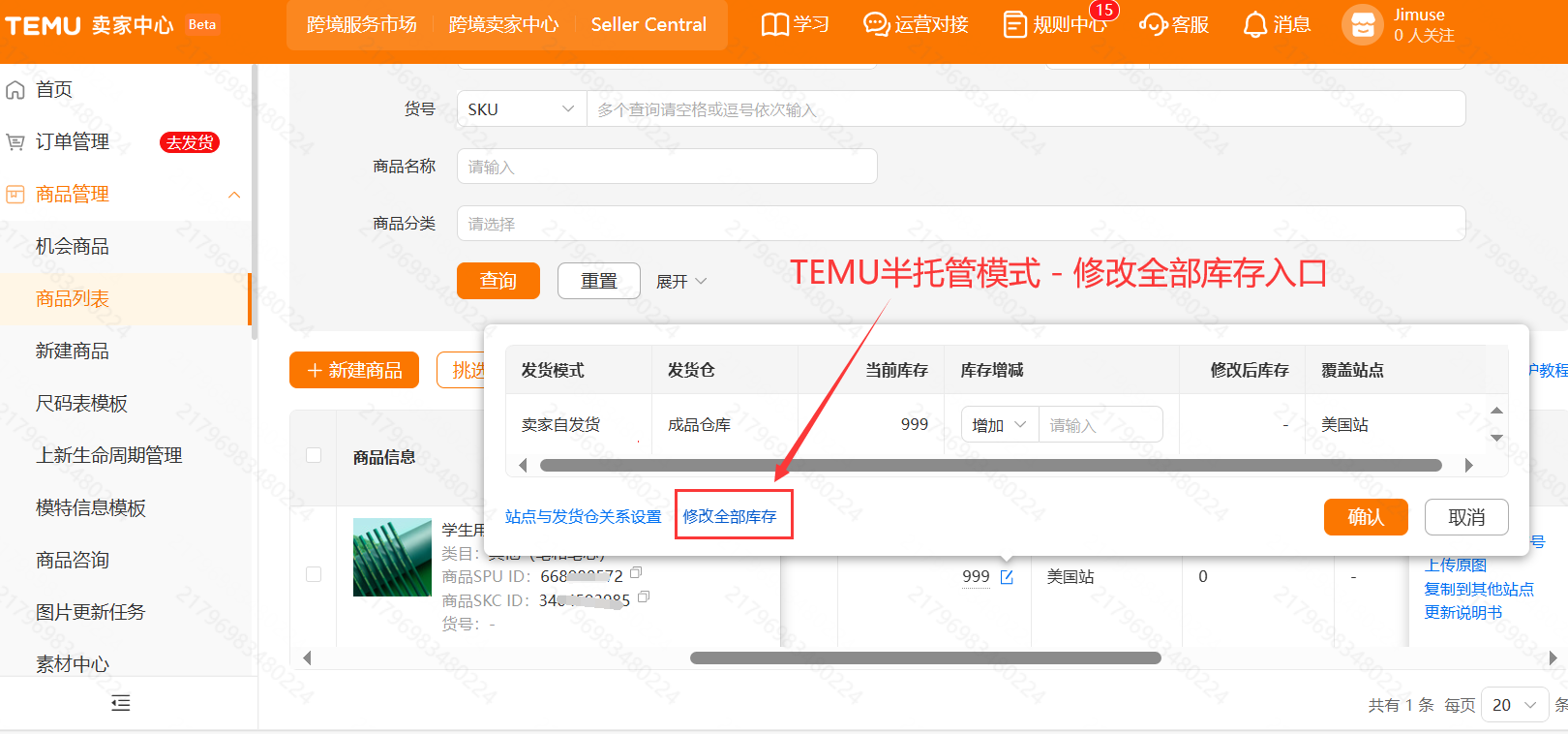Open the 学习 book icon
This screenshot has height=734, width=1568.
[x=774, y=24]
